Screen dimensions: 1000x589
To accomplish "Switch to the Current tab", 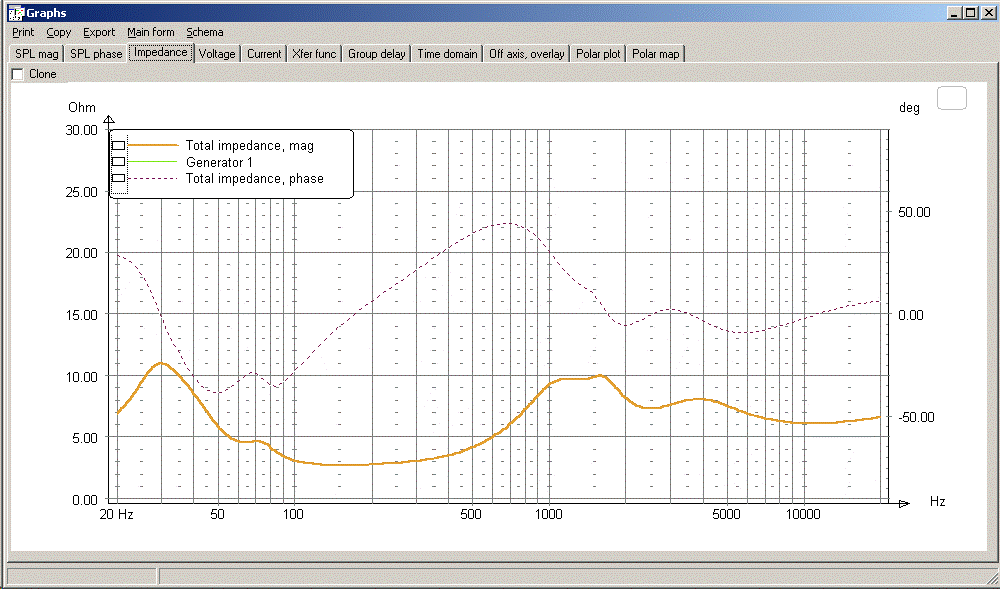I will [264, 54].
